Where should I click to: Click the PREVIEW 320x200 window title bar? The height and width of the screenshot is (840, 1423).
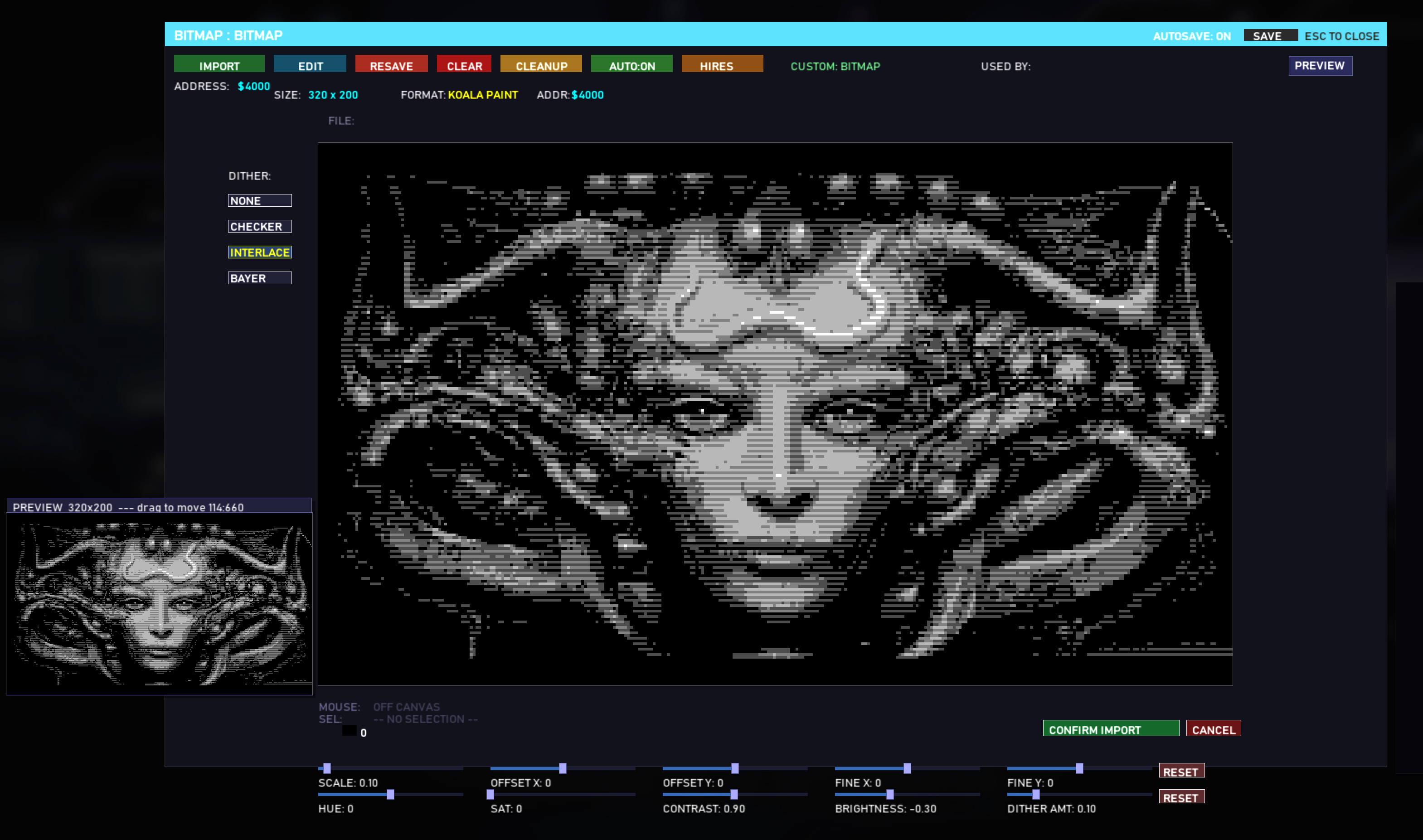pyautogui.click(x=159, y=505)
